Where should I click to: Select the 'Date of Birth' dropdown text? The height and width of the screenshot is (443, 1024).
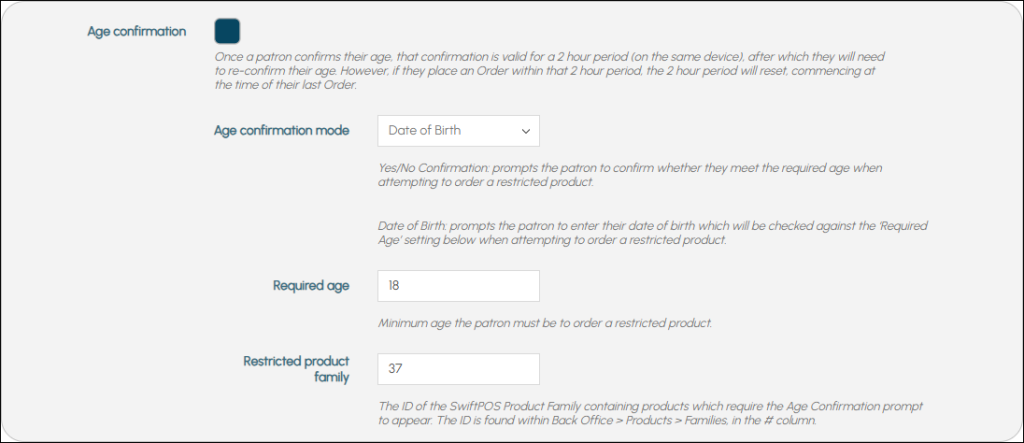425,130
